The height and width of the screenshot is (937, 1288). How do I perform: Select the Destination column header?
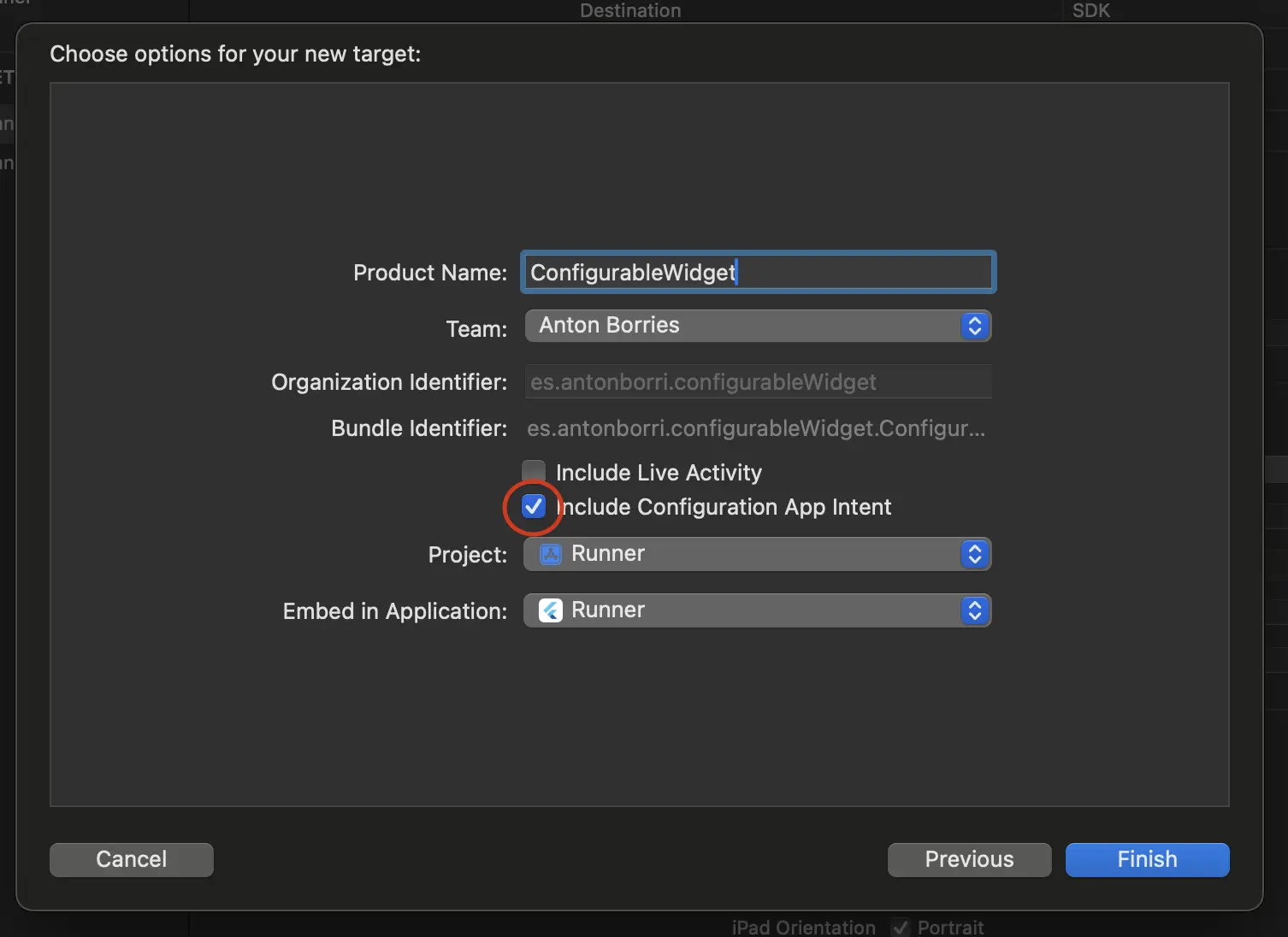(630, 10)
